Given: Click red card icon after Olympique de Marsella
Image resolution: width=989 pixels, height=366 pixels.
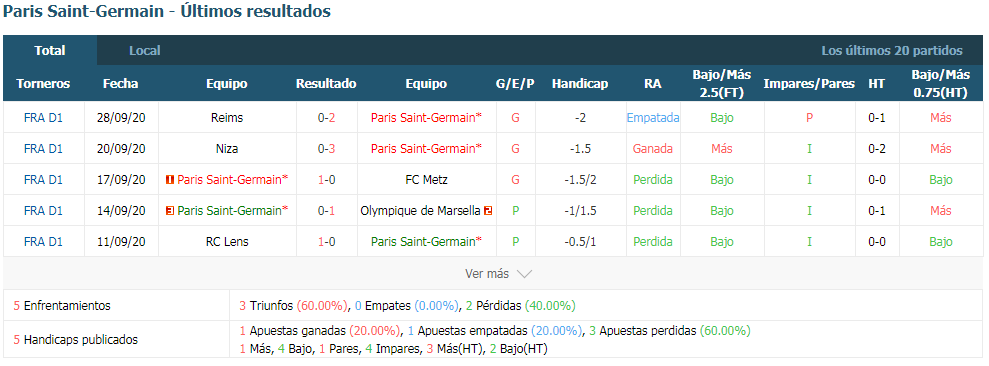Looking at the screenshot, I should coord(488,211).
